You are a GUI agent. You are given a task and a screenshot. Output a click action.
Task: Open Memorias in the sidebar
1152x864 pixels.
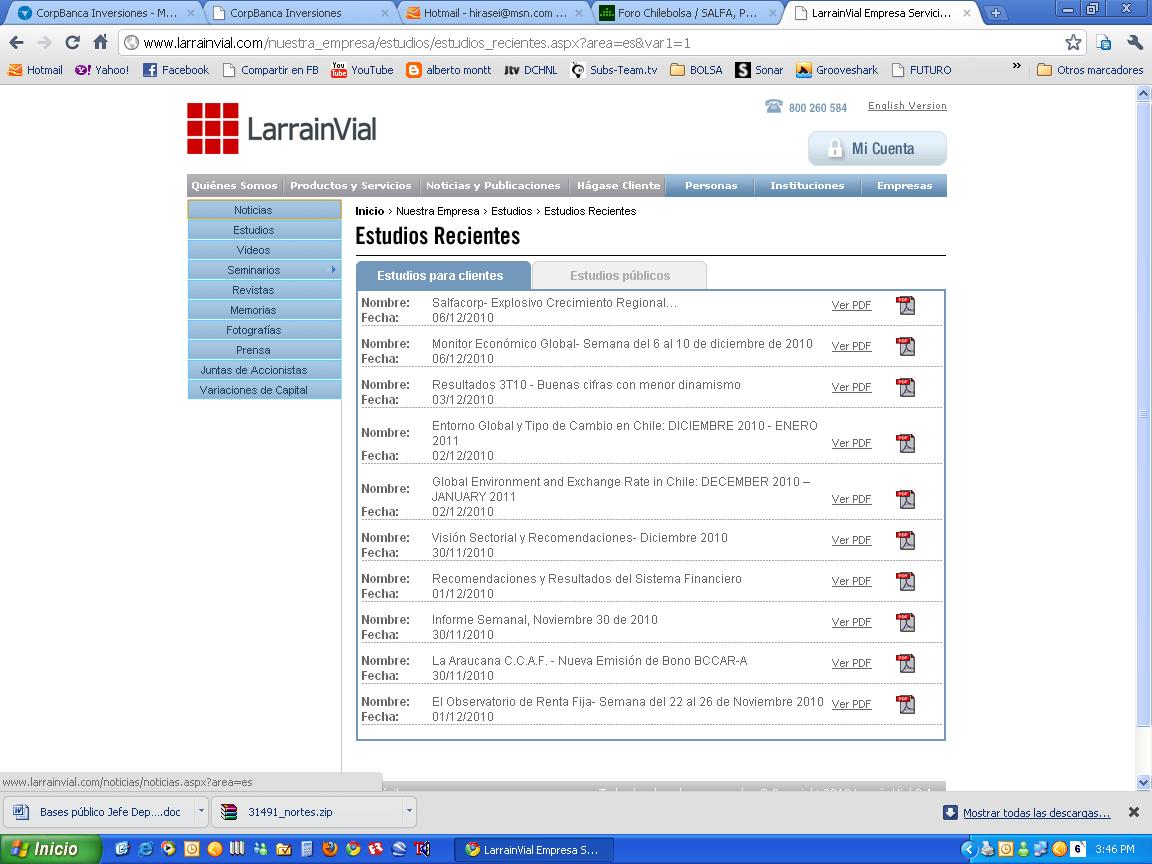coord(264,310)
